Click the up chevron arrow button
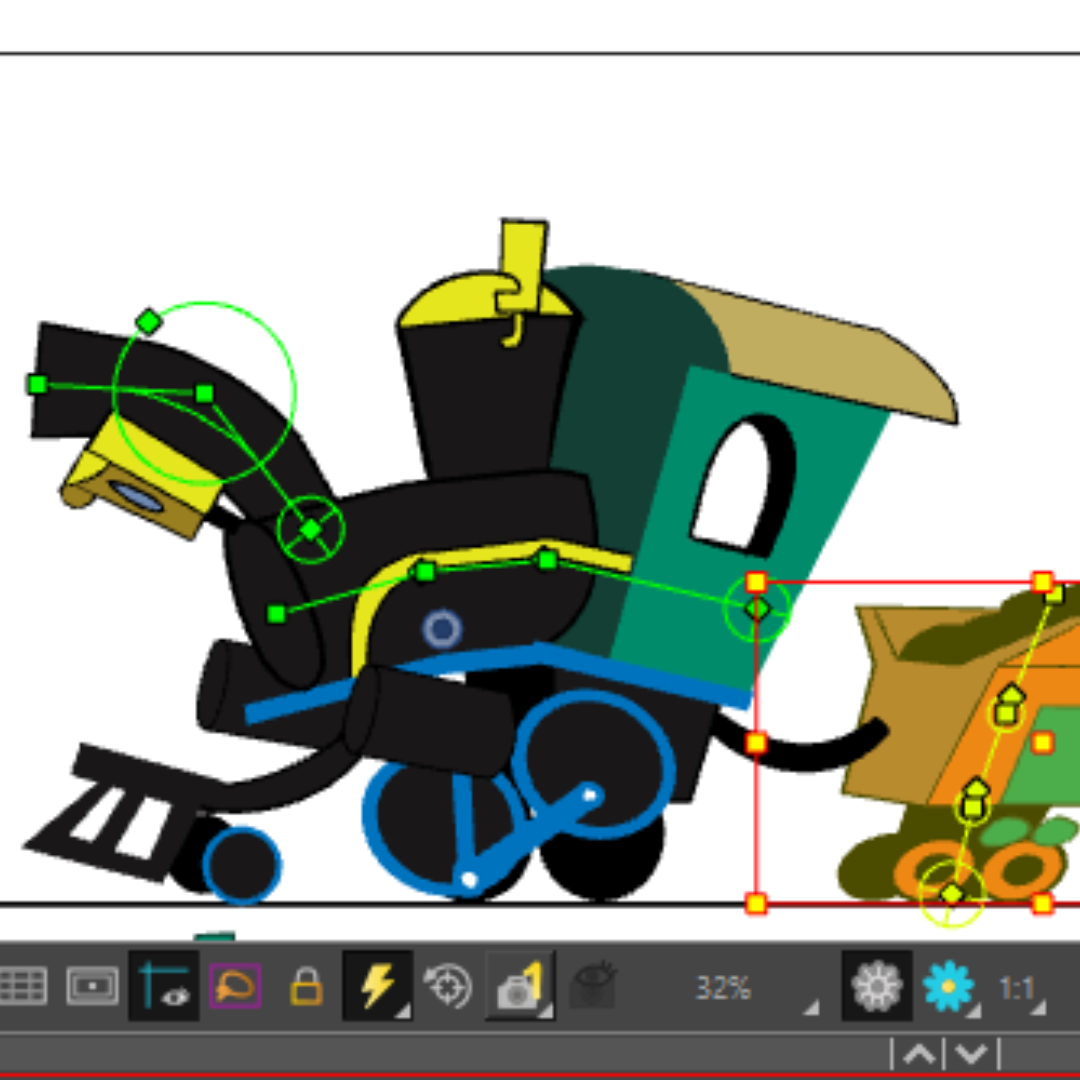 (x=919, y=1054)
